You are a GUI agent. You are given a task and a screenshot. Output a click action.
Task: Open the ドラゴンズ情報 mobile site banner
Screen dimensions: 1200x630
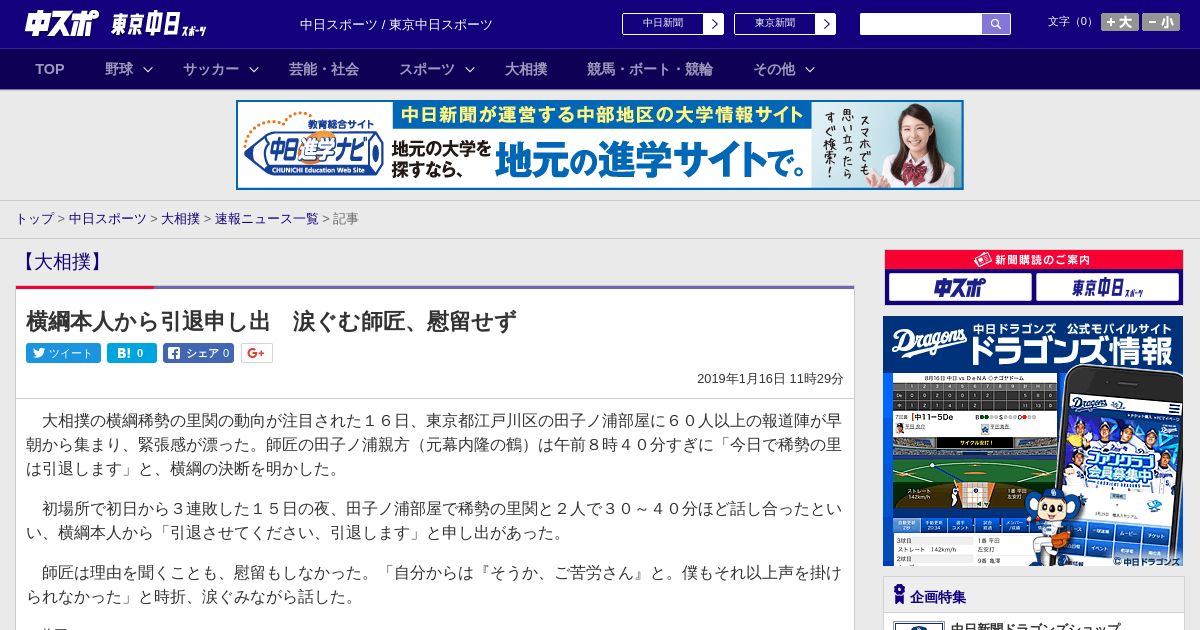(x=1033, y=441)
